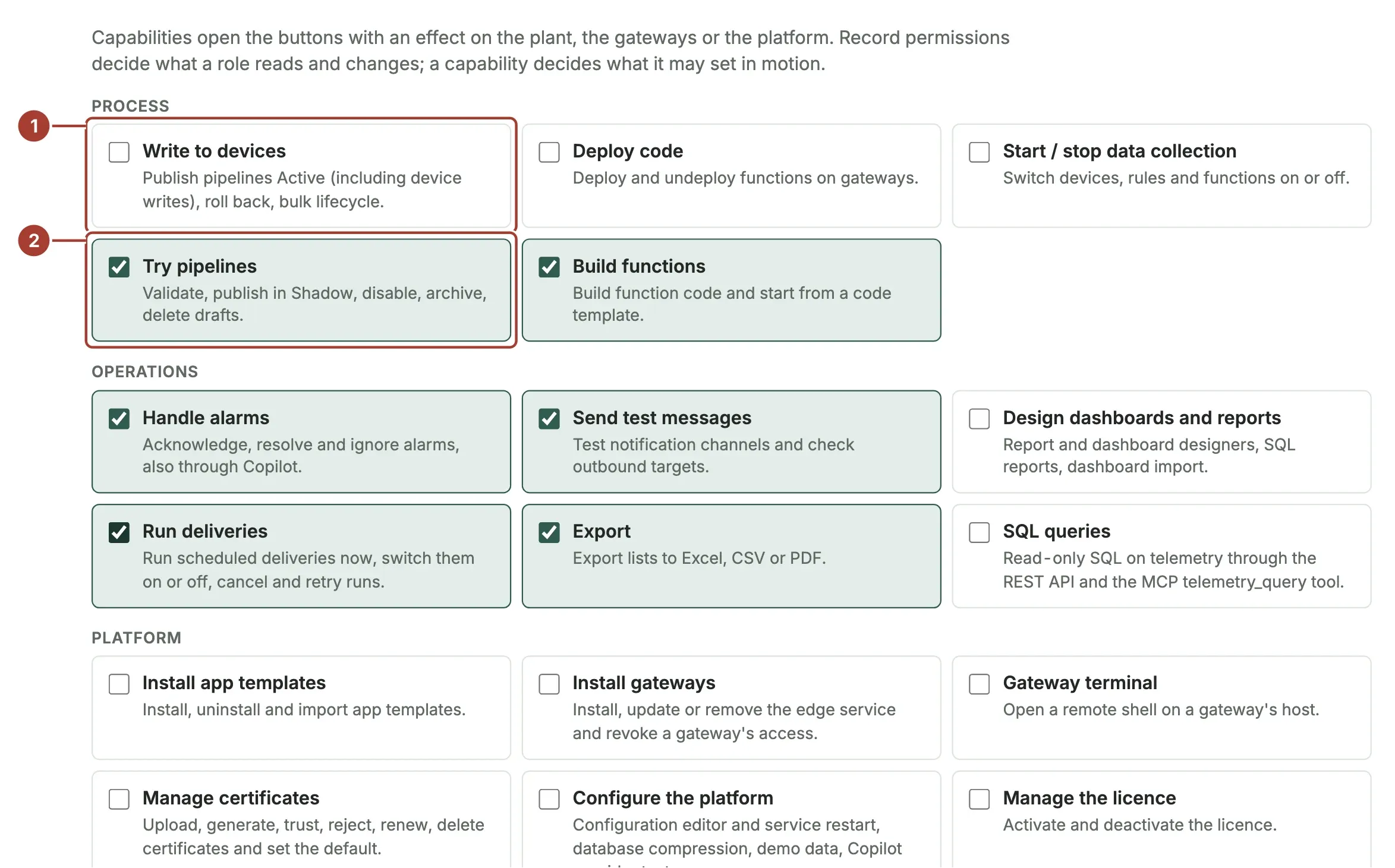Viewport: 1395px width, 868px height.
Task: Click 'Open a remote shell on a gateway's host.'
Action: (x=1161, y=709)
